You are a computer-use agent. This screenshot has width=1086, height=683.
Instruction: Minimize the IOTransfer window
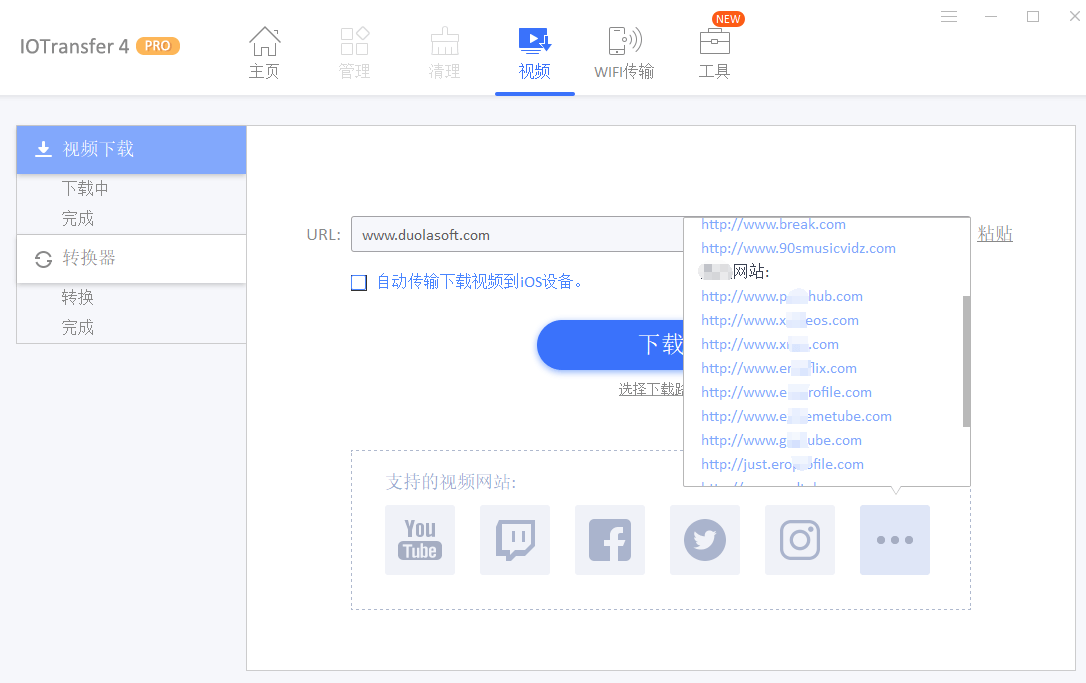click(x=991, y=16)
